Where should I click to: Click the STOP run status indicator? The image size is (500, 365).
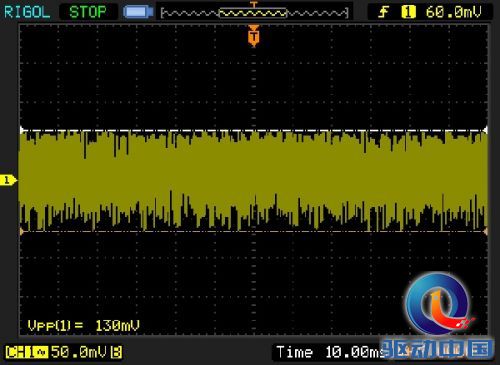coord(88,12)
